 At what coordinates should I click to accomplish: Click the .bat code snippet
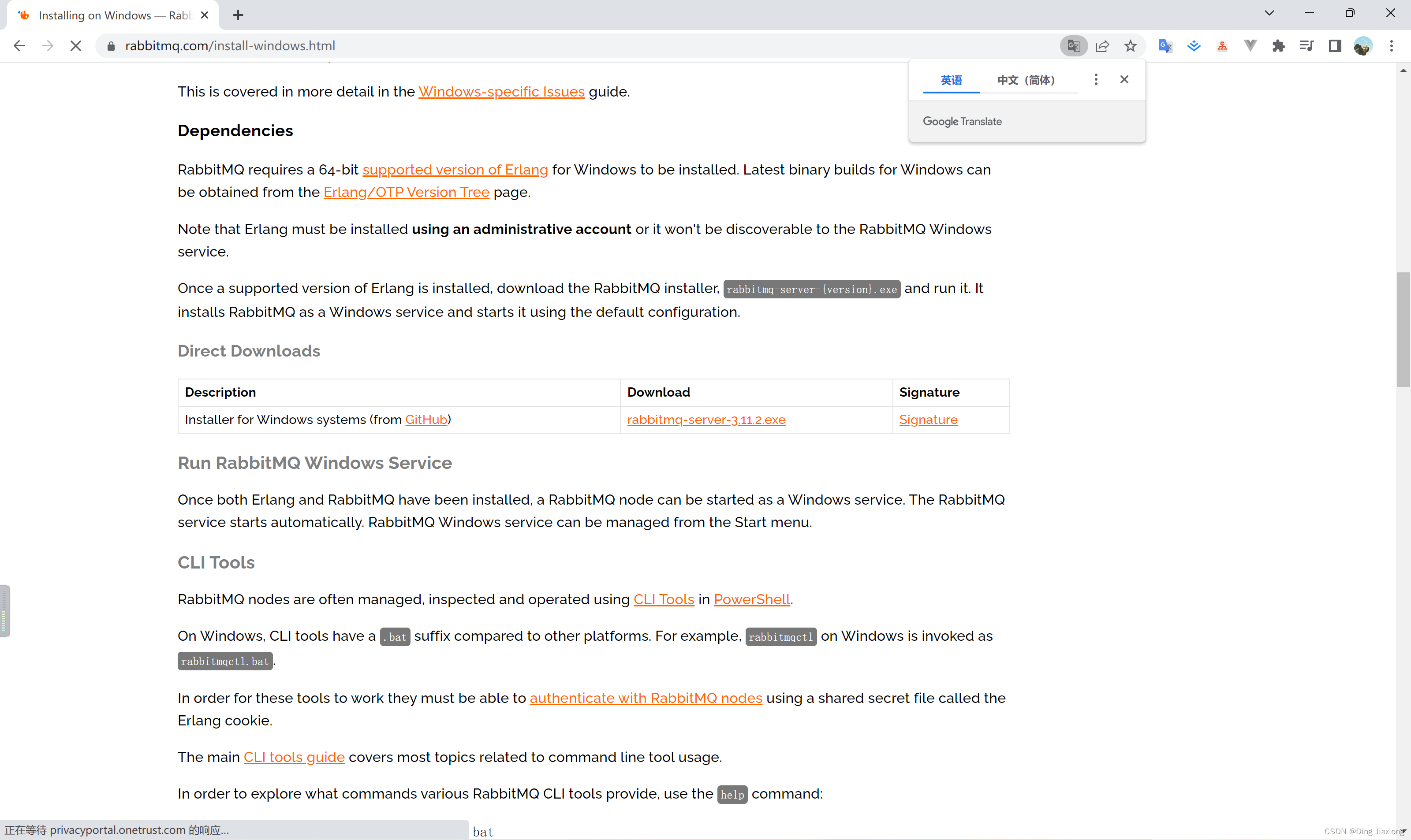395,637
